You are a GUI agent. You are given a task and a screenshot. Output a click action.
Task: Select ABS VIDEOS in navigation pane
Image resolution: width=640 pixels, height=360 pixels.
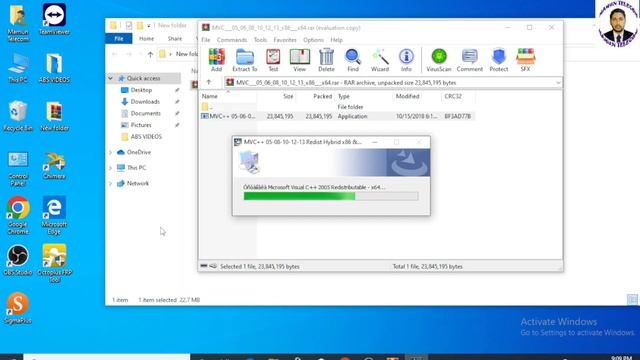point(145,137)
